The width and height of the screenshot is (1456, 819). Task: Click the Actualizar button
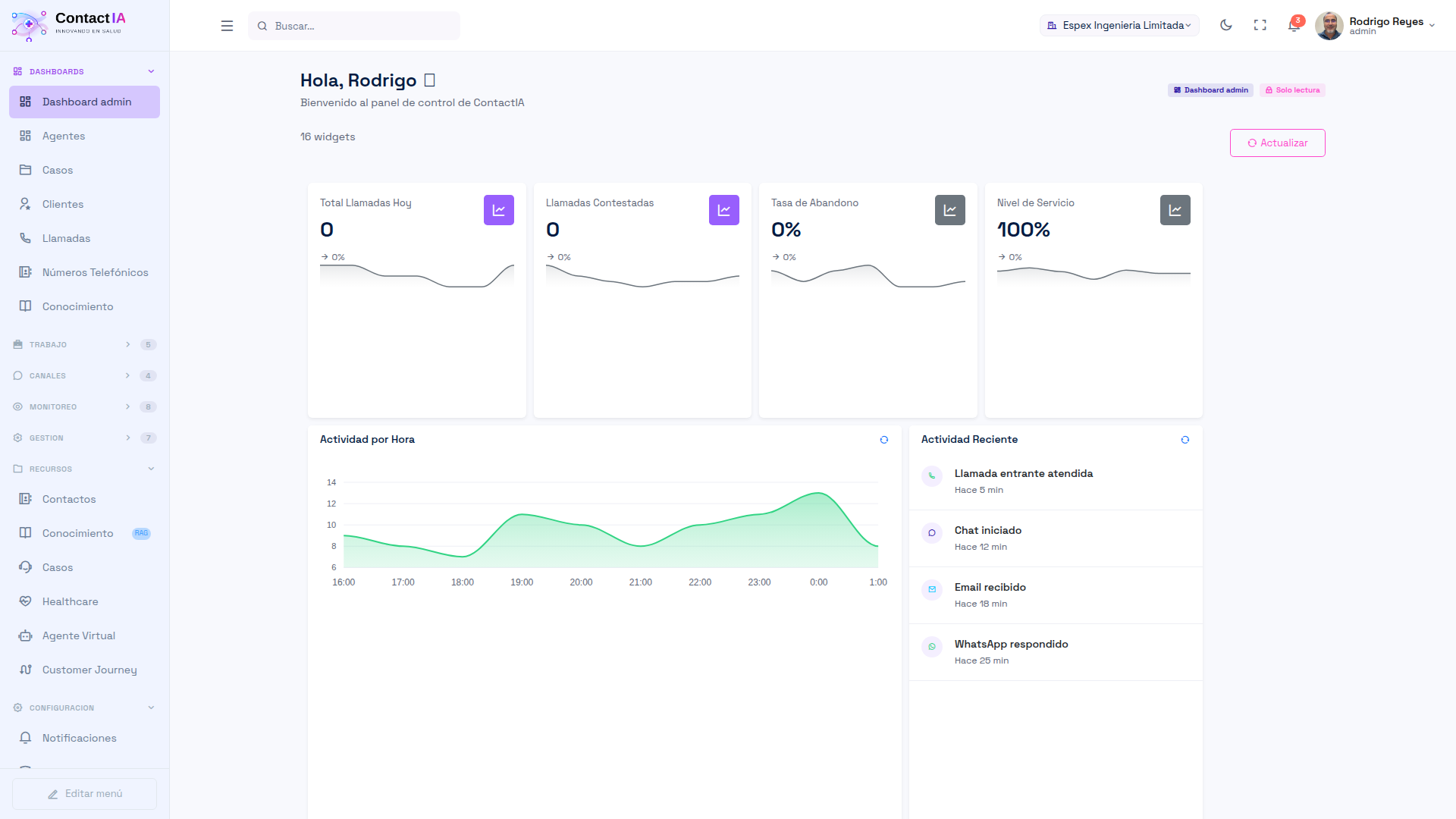point(1277,143)
